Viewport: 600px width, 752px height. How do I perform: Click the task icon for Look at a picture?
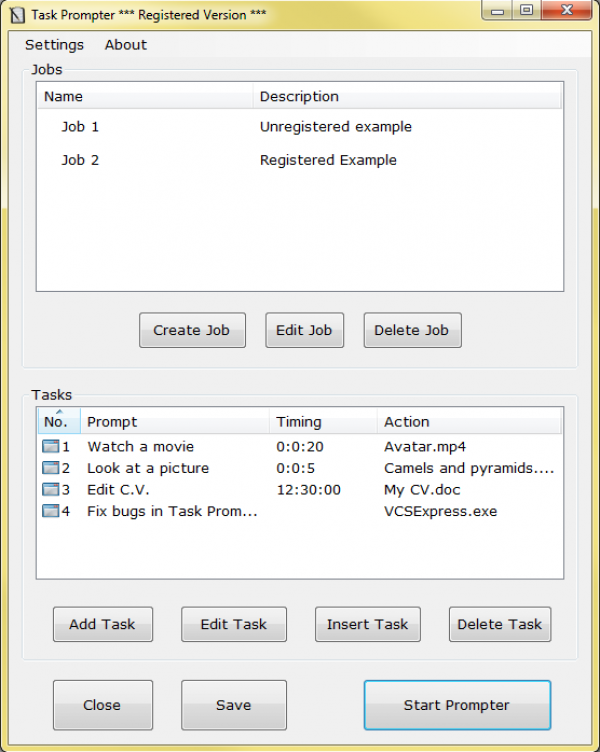click(51, 468)
